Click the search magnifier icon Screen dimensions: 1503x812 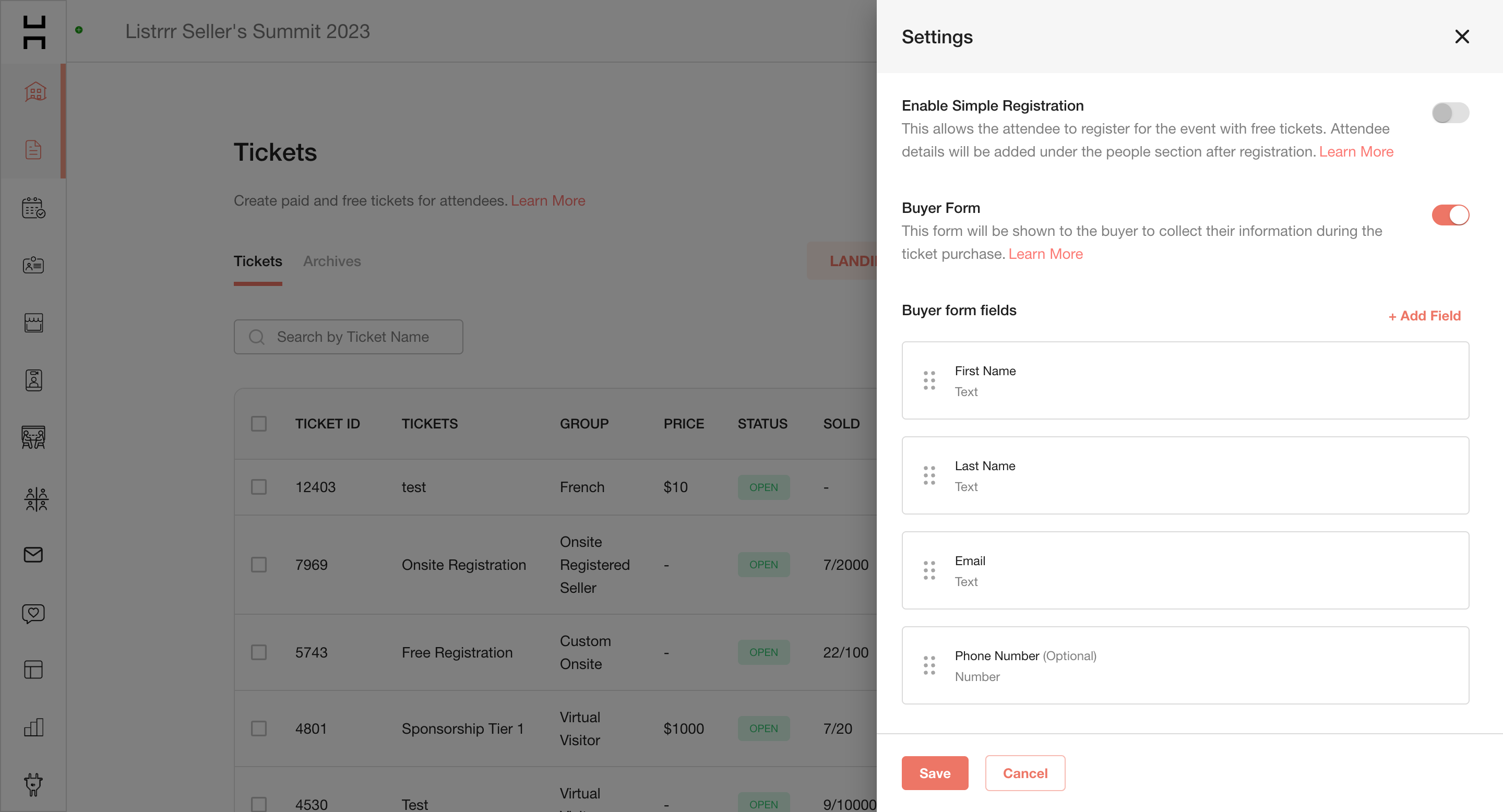(x=257, y=337)
